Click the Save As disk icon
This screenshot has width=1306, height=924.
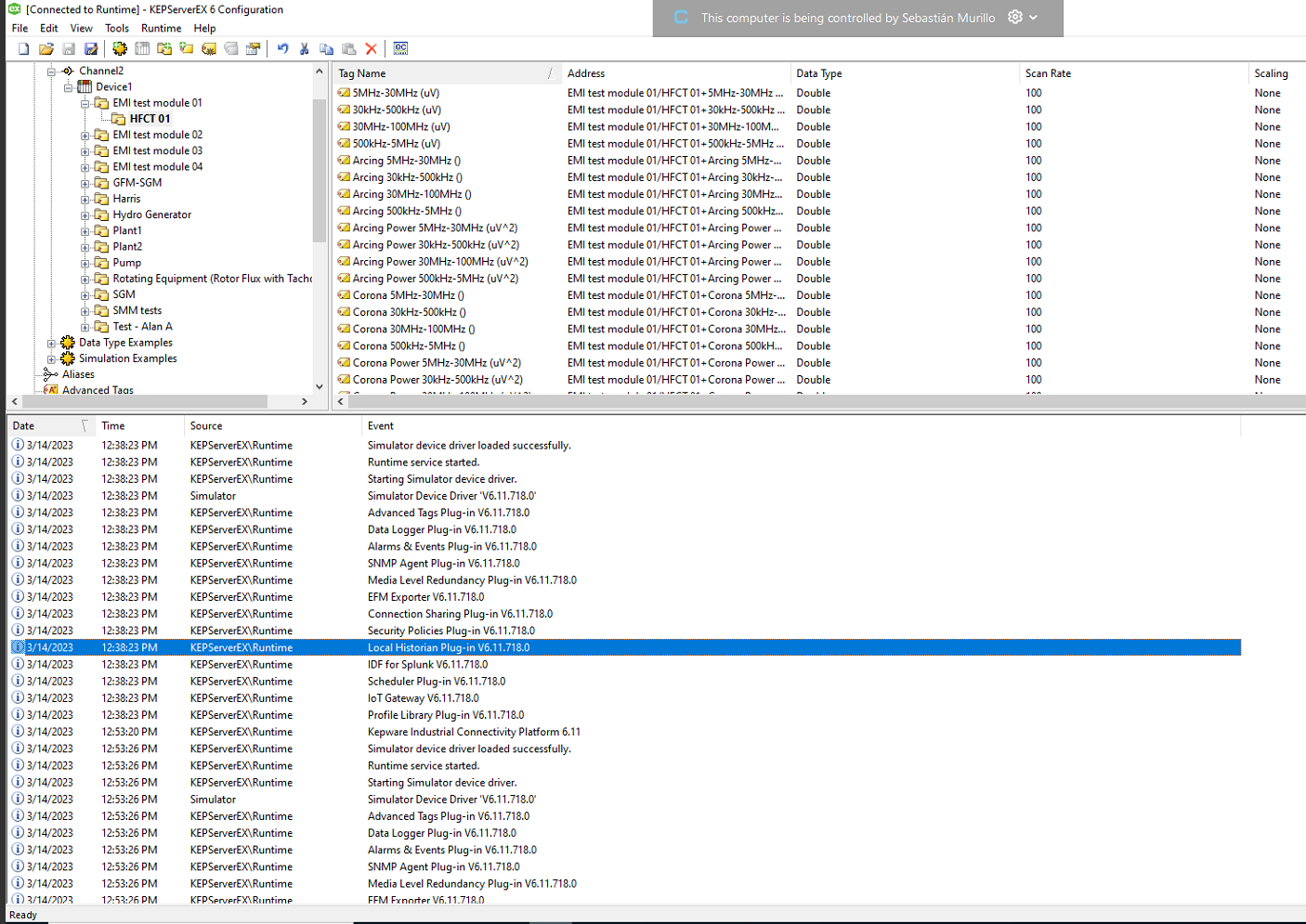pos(91,48)
